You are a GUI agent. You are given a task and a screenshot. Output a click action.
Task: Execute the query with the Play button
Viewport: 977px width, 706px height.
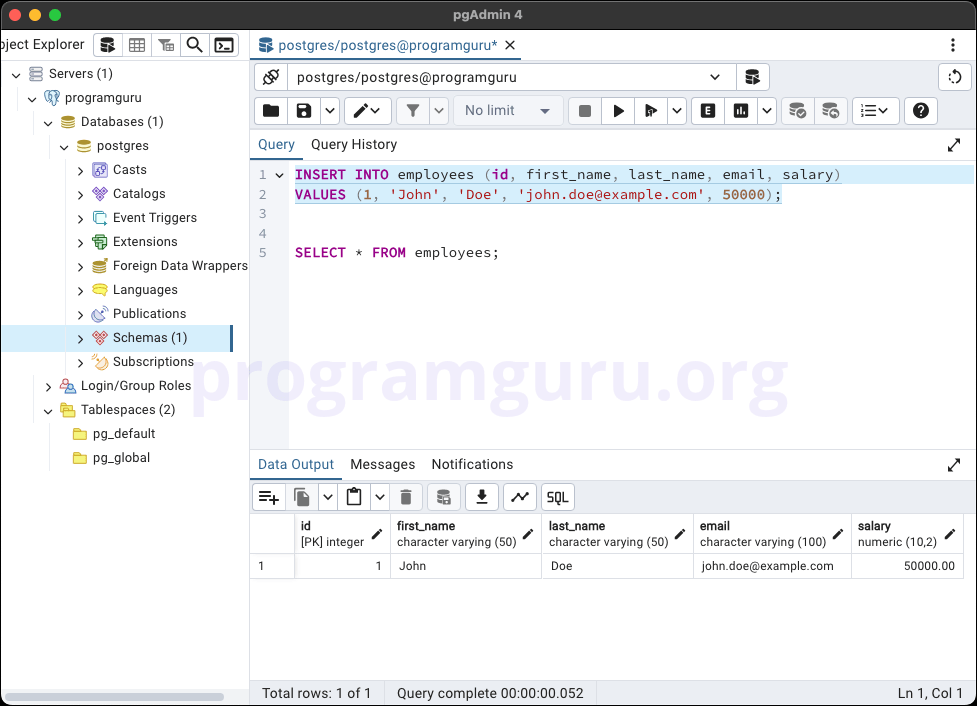[619, 110]
